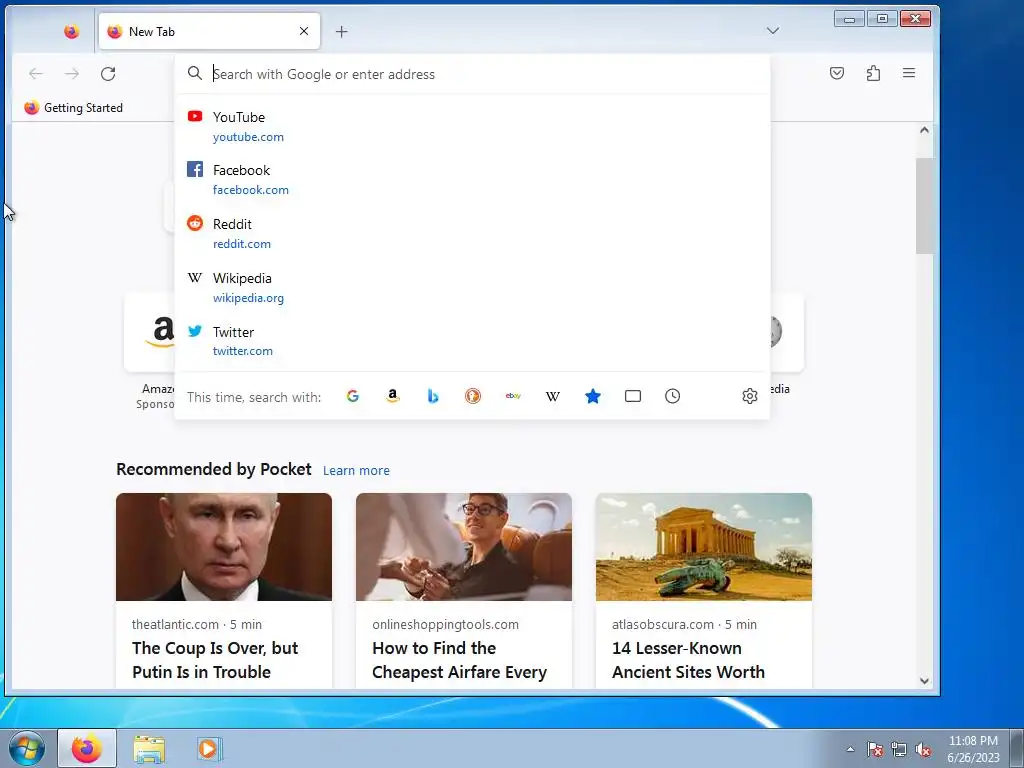Choose Facebook suggestion
Image resolution: width=1024 pixels, height=768 pixels.
coord(472,180)
